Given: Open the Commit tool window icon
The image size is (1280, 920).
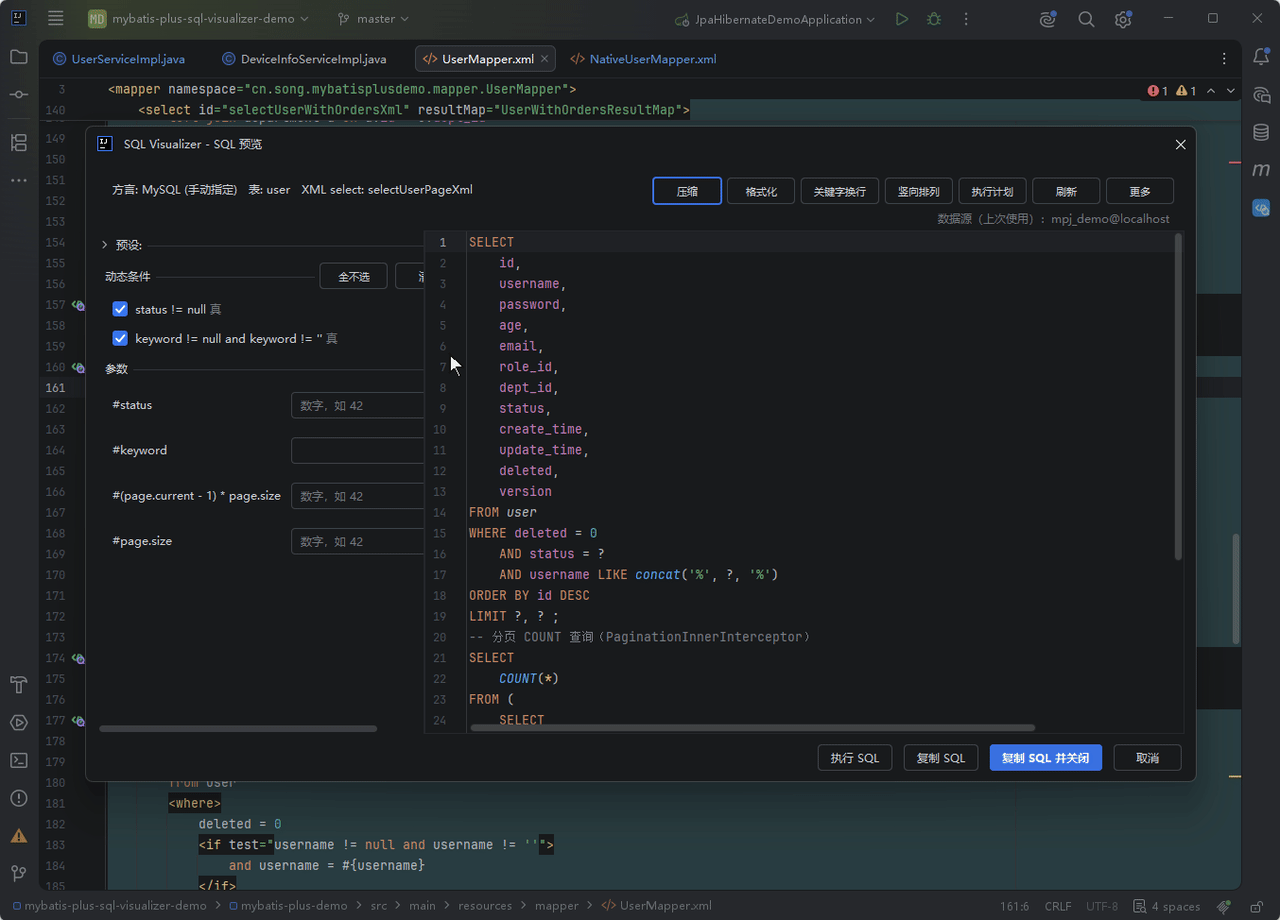Looking at the screenshot, I should 18,94.
